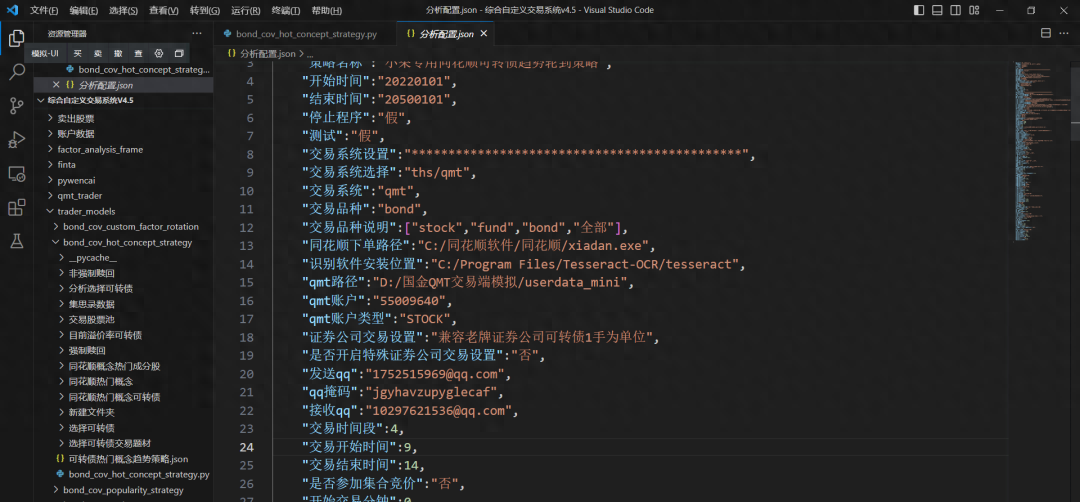1080x502 pixels.
Task: Click the VS Code logo icon
Action: 12,10
